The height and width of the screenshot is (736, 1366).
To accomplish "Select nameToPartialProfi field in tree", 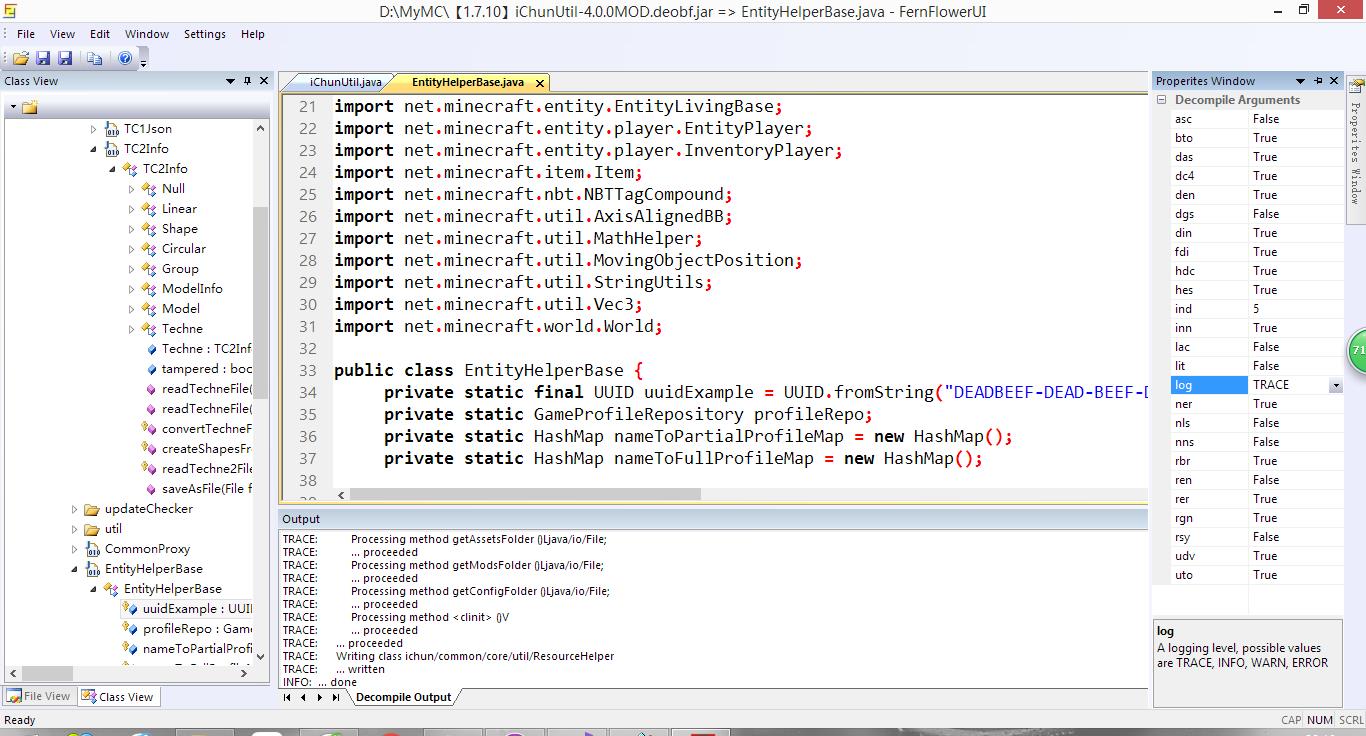I will point(197,649).
